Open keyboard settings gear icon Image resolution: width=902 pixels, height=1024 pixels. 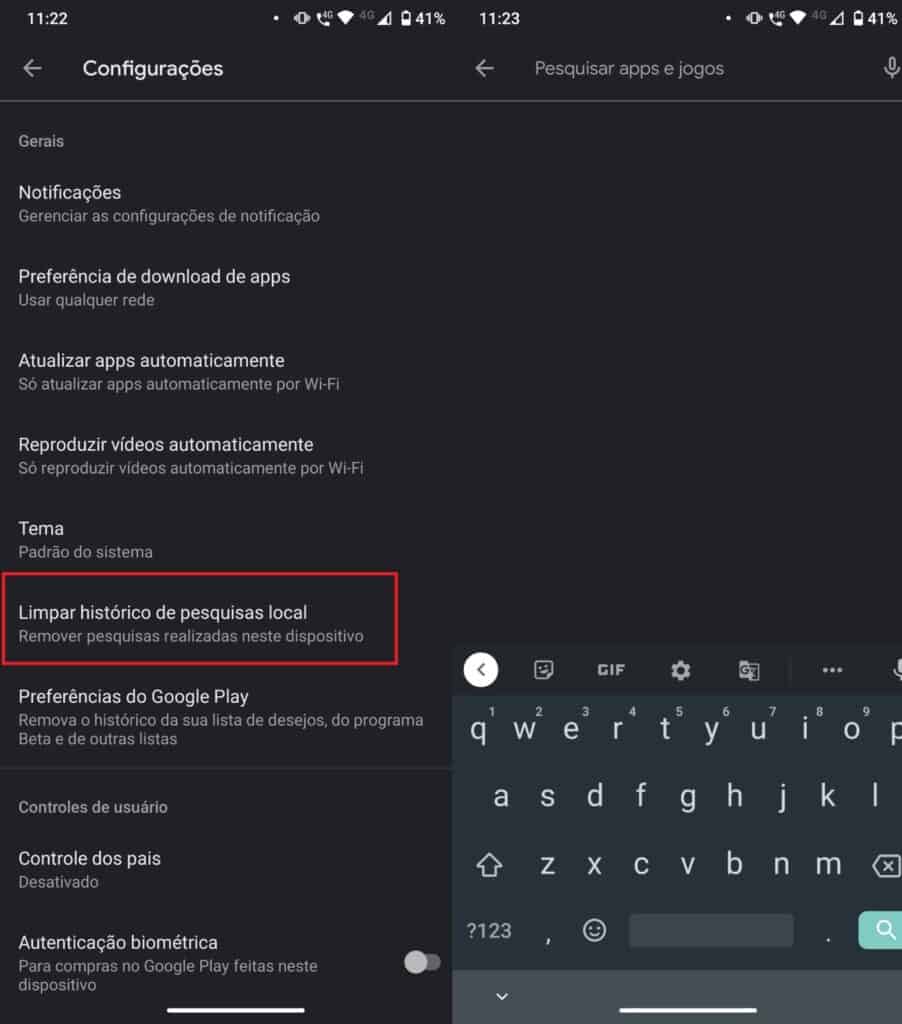pos(681,670)
